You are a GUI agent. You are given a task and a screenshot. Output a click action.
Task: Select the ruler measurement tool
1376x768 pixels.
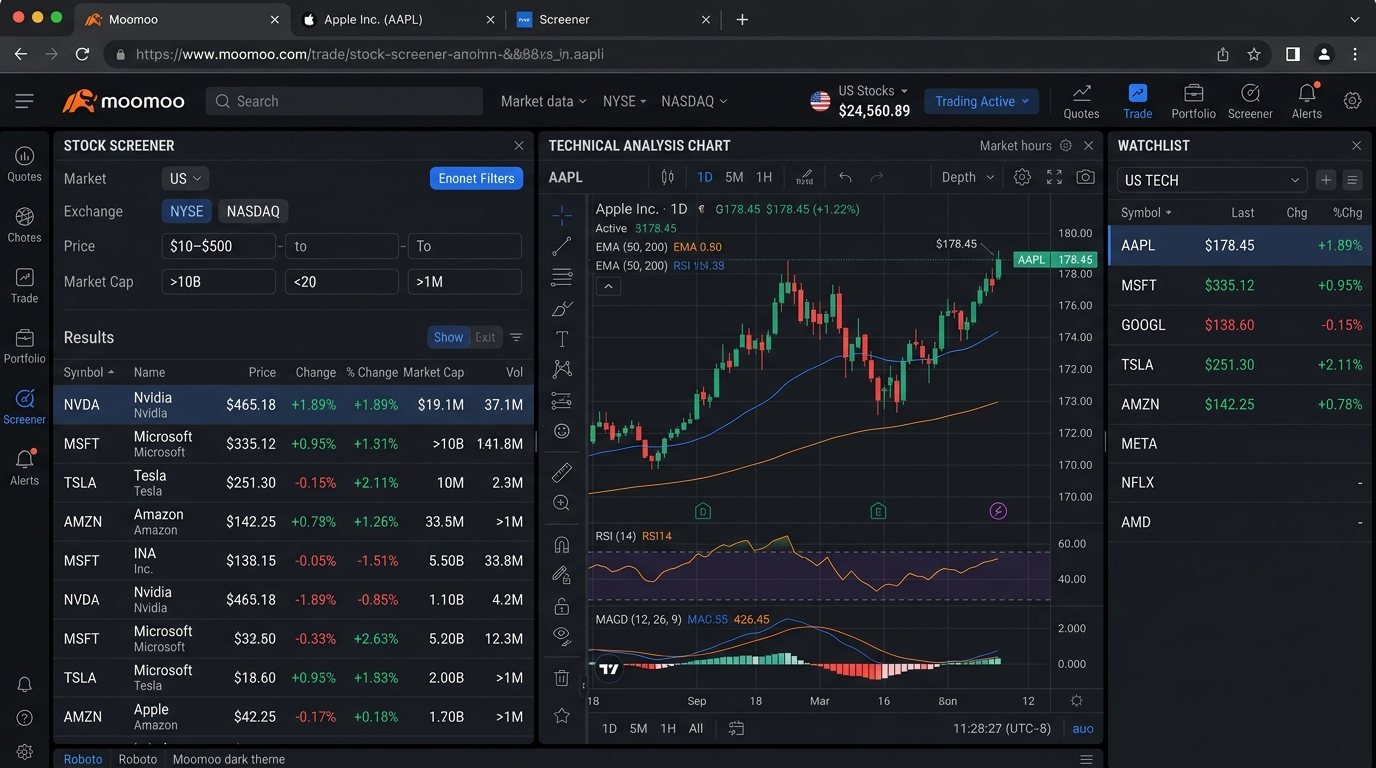[561, 472]
